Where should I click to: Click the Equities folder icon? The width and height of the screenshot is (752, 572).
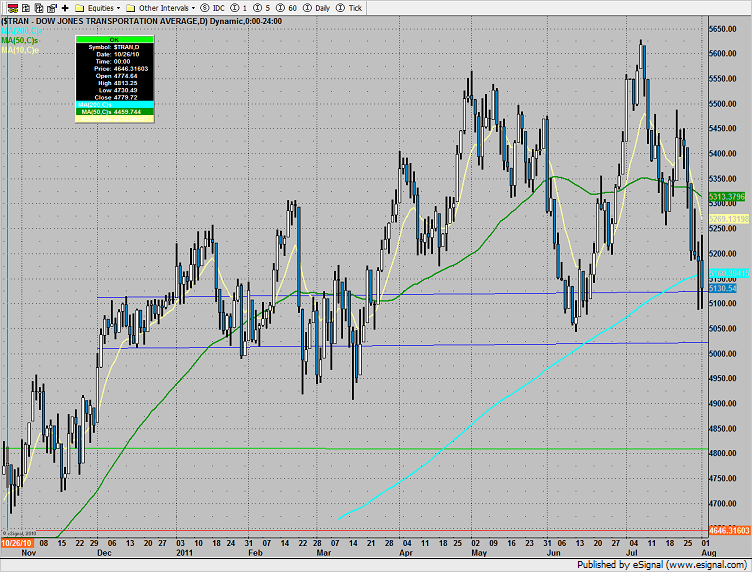(x=80, y=8)
